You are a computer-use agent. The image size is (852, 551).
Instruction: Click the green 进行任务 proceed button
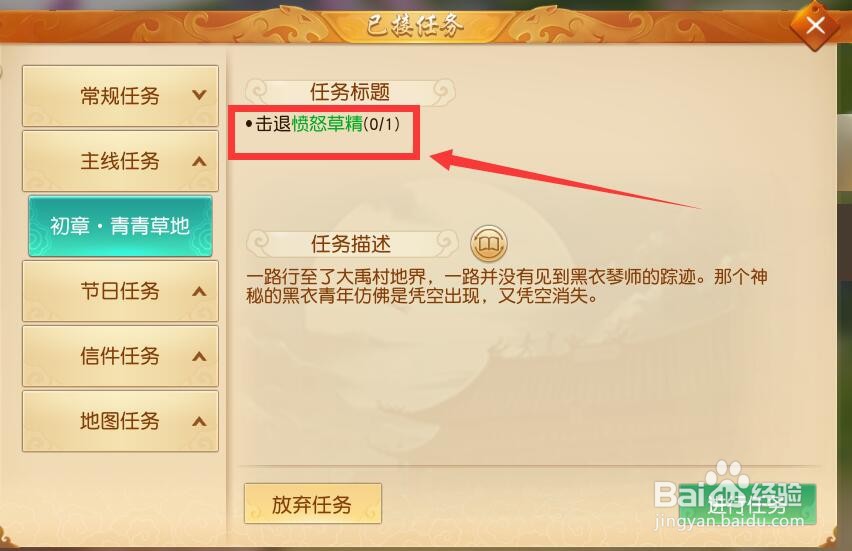pyautogui.click(x=747, y=505)
